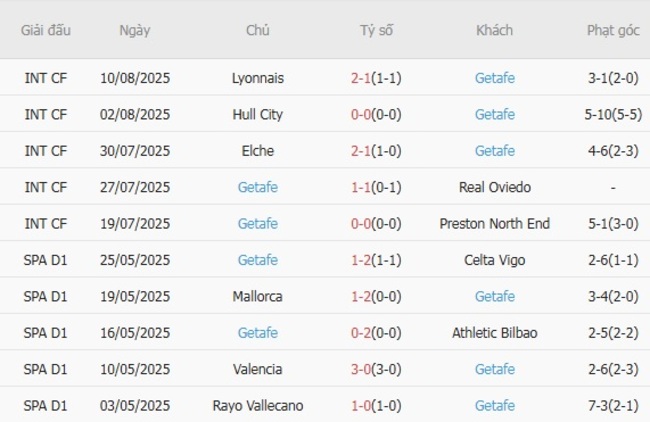Click the 5-10(5-5) corner stat
The height and width of the screenshot is (422, 650).
pyautogui.click(x=612, y=114)
